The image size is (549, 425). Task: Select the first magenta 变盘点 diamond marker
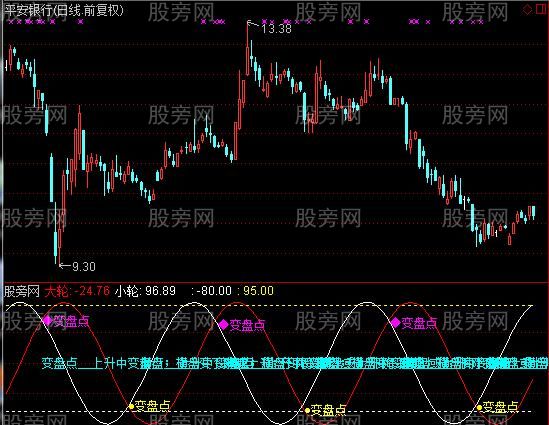pyautogui.click(x=48, y=320)
